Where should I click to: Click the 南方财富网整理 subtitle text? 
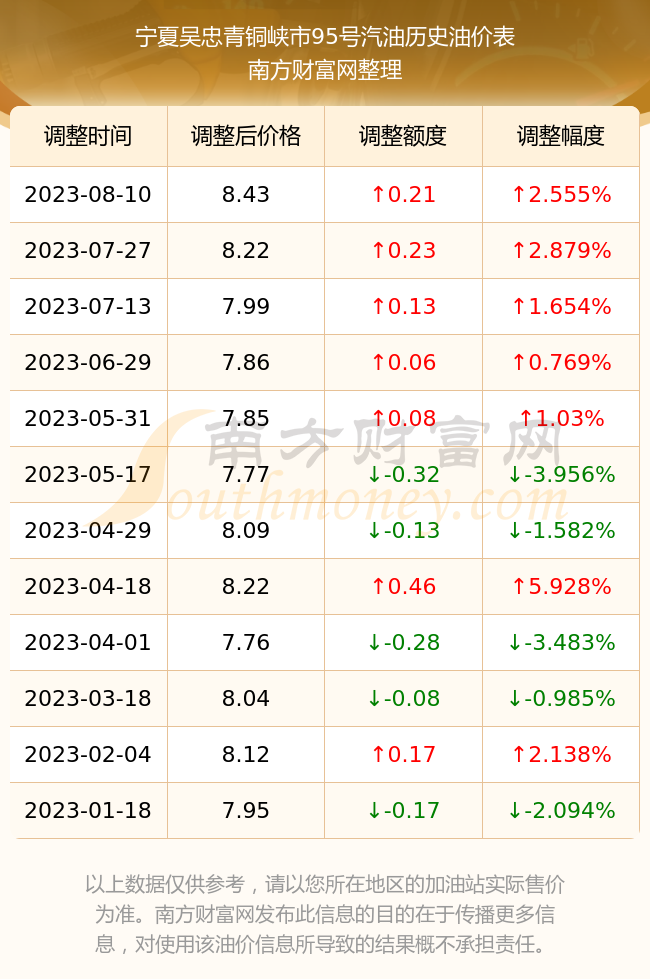tap(325, 69)
